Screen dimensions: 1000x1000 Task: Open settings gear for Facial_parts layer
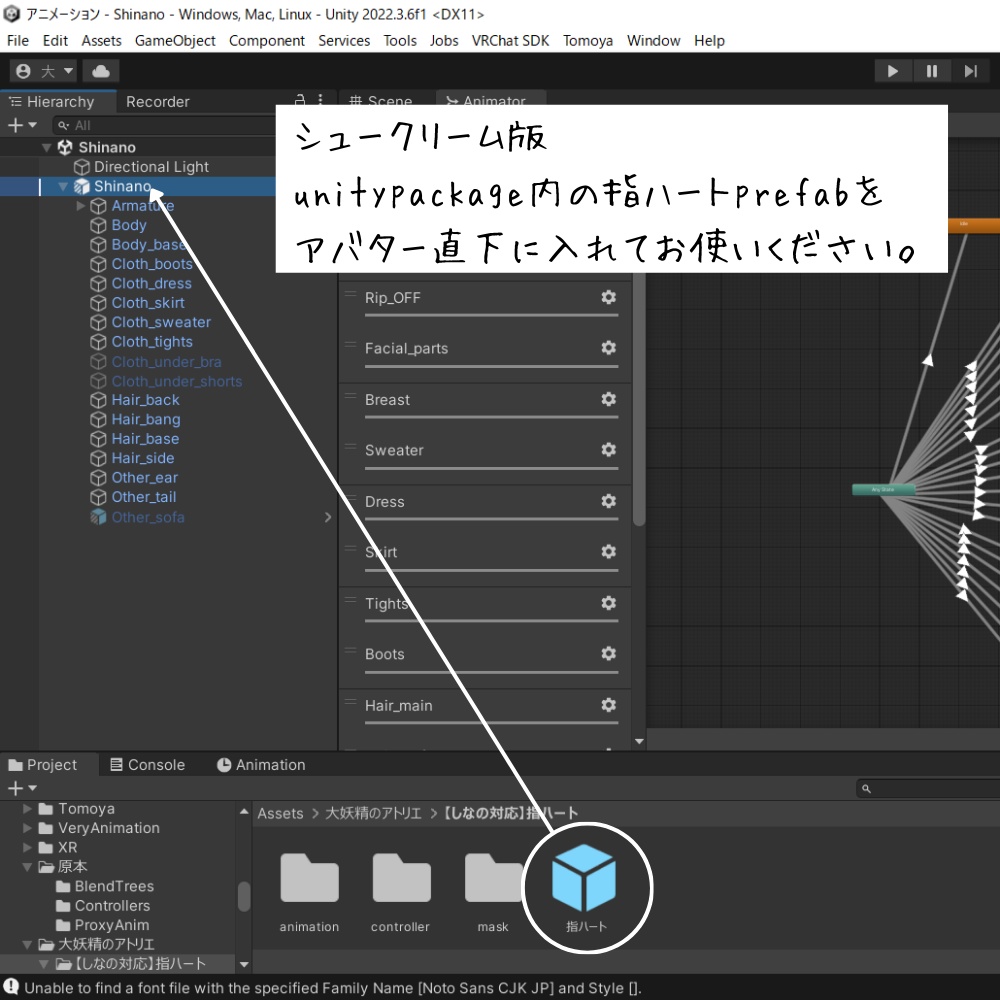[608, 348]
